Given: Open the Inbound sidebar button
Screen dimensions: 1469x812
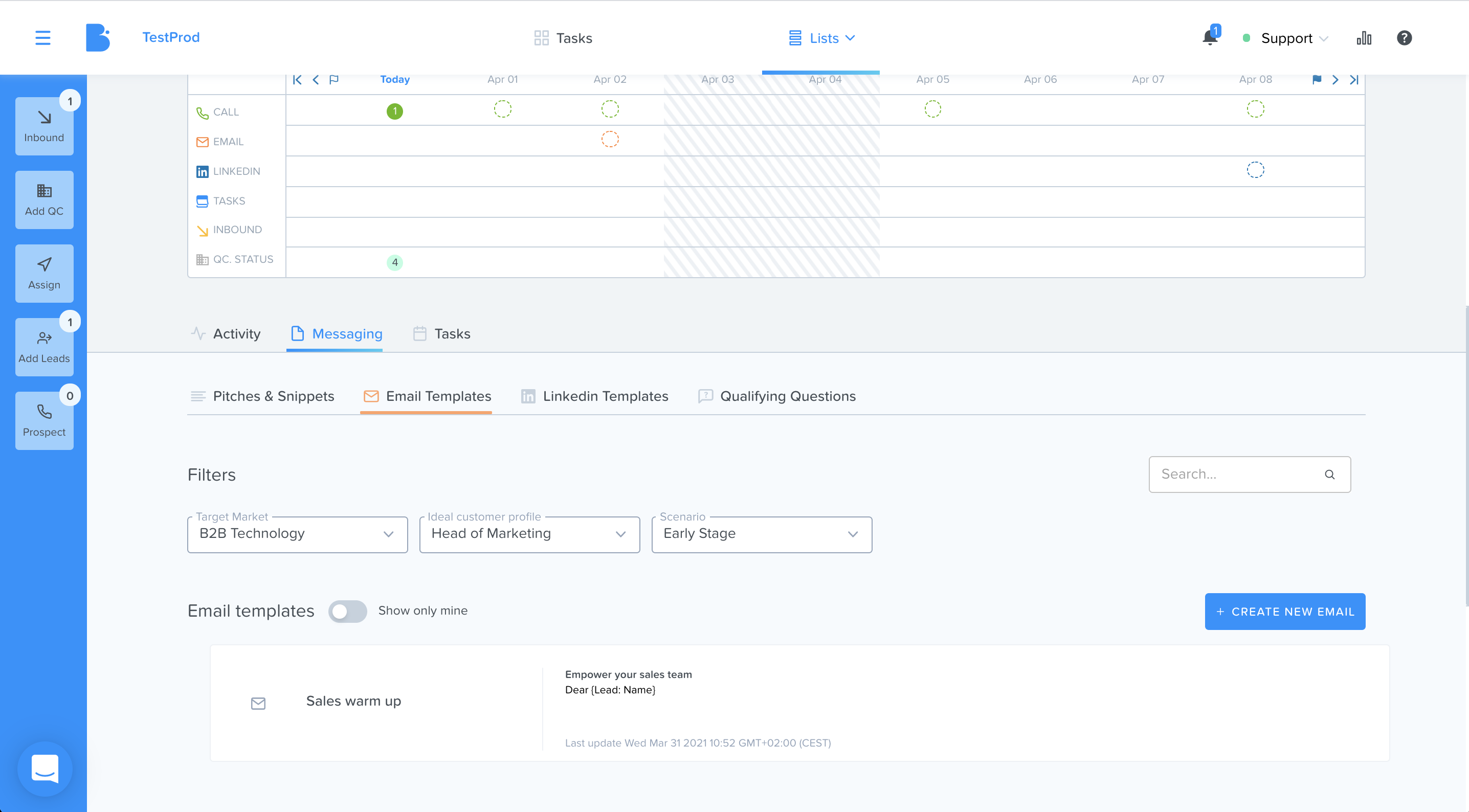Looking at the screenshot, I should (44, 126).
